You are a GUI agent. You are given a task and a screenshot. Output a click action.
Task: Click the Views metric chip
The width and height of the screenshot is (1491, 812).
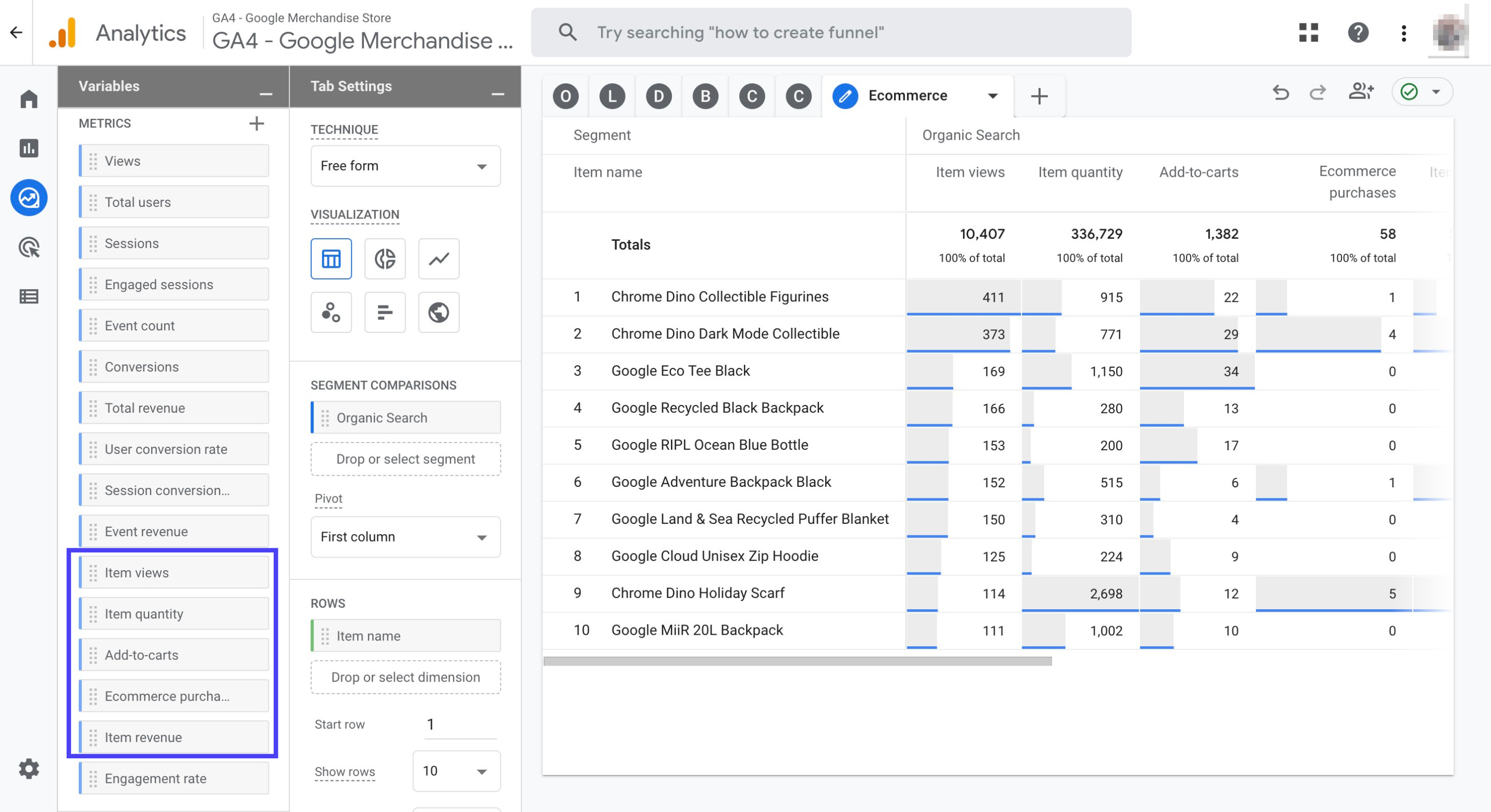(x=174, y=161)
